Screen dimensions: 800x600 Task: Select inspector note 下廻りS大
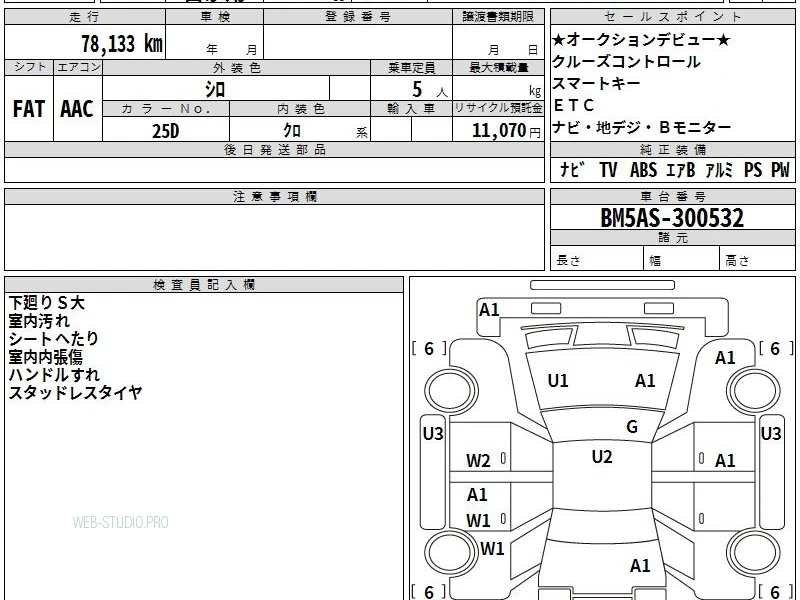click(x=46, y=303)
